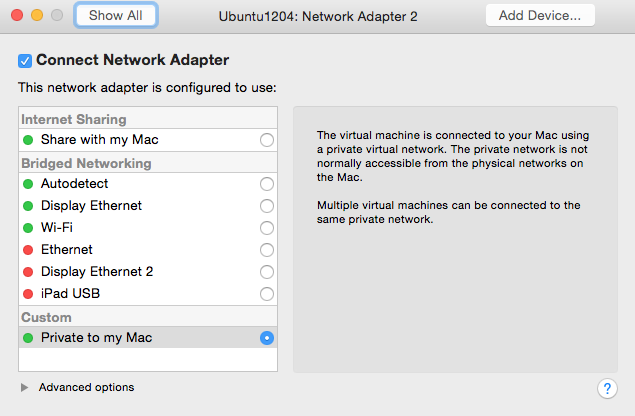Select Share with my Mac radio button
The image size is (635, 416).
tap(266, 140)
